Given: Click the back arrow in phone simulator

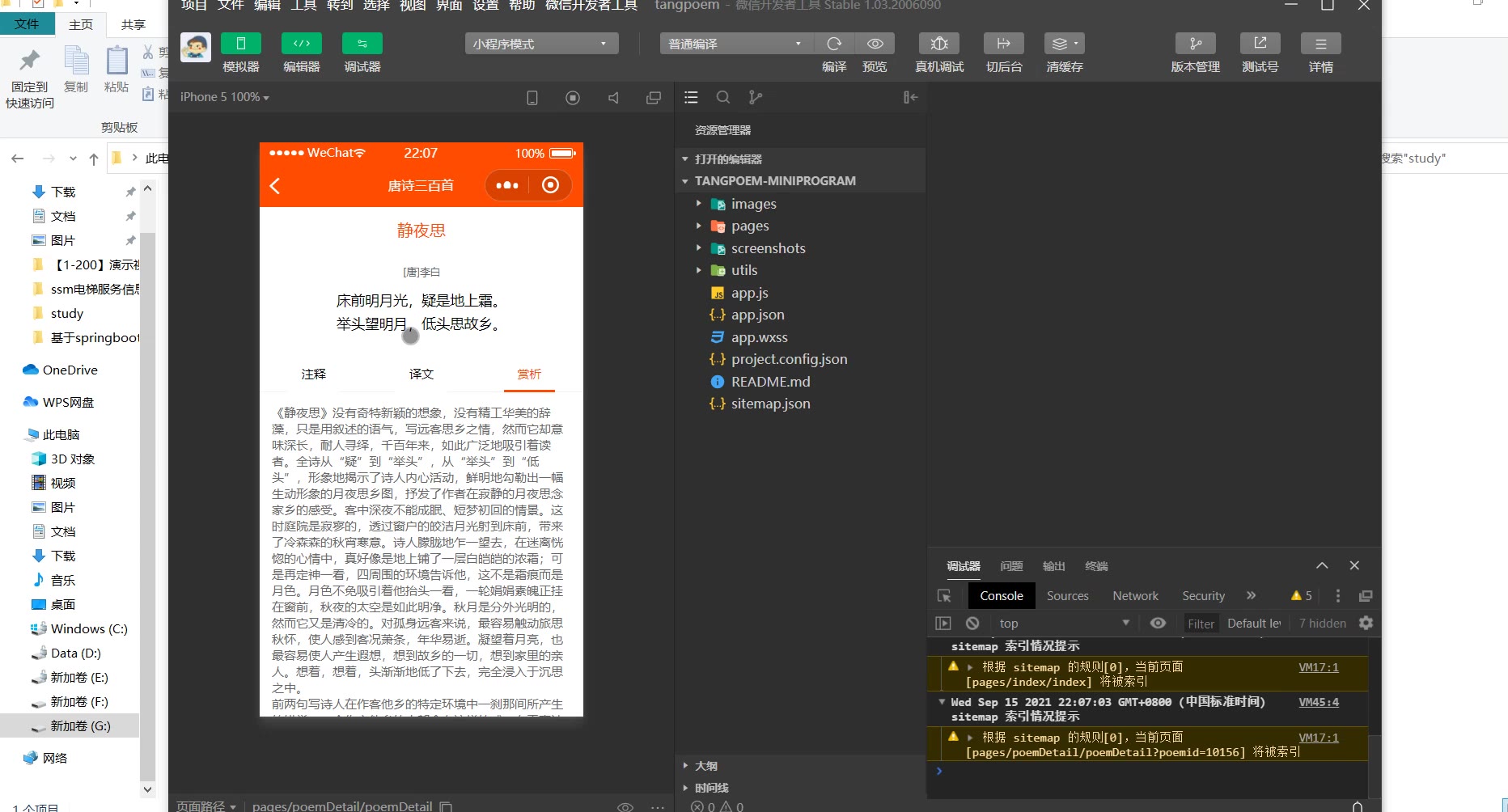Looking at the screenshot, I should (x=275, y=186).
